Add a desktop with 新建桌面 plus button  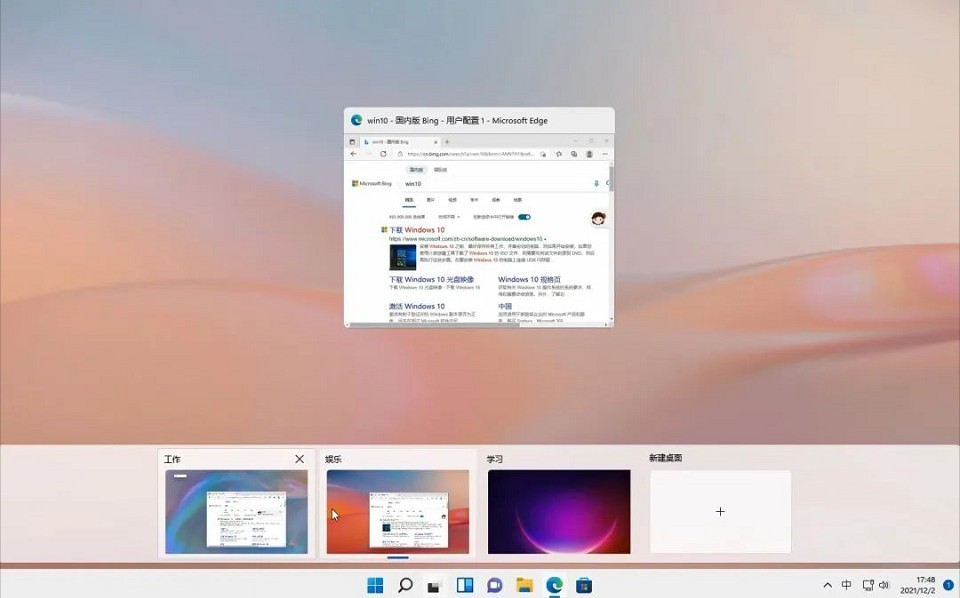720,512
